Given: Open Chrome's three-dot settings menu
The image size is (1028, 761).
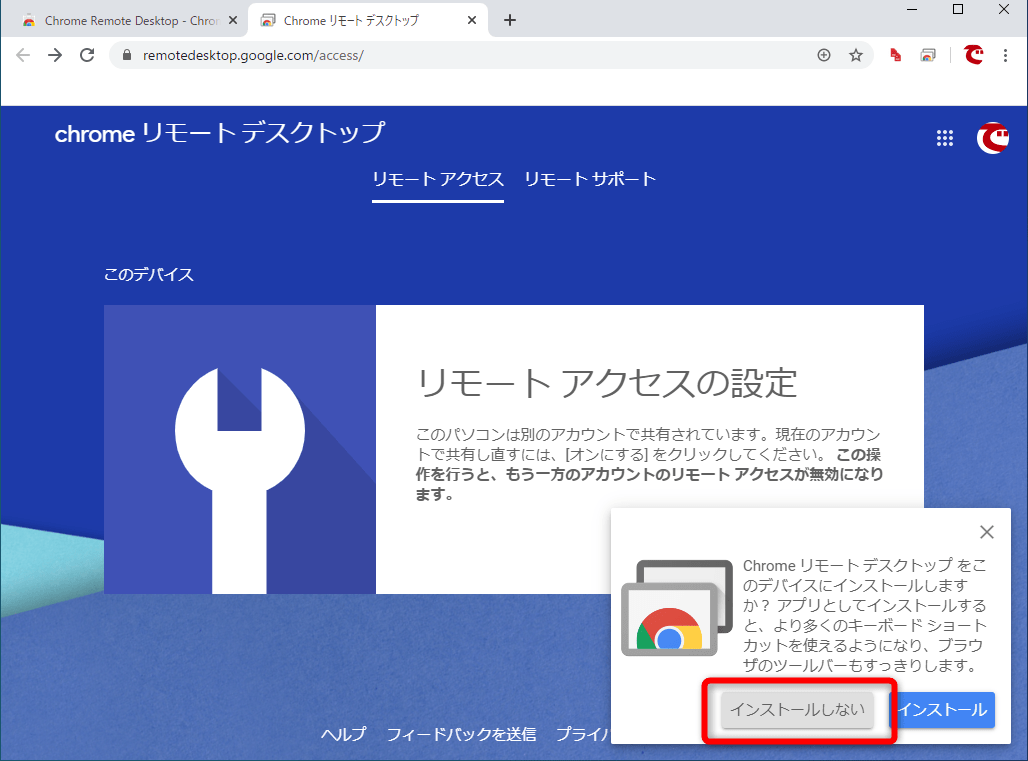Looking at the screenshot, I should coord(1005,55).
